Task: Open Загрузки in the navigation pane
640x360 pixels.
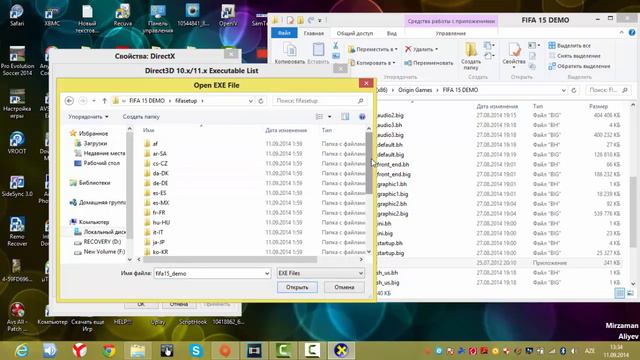Action: [x=95, y=143]
